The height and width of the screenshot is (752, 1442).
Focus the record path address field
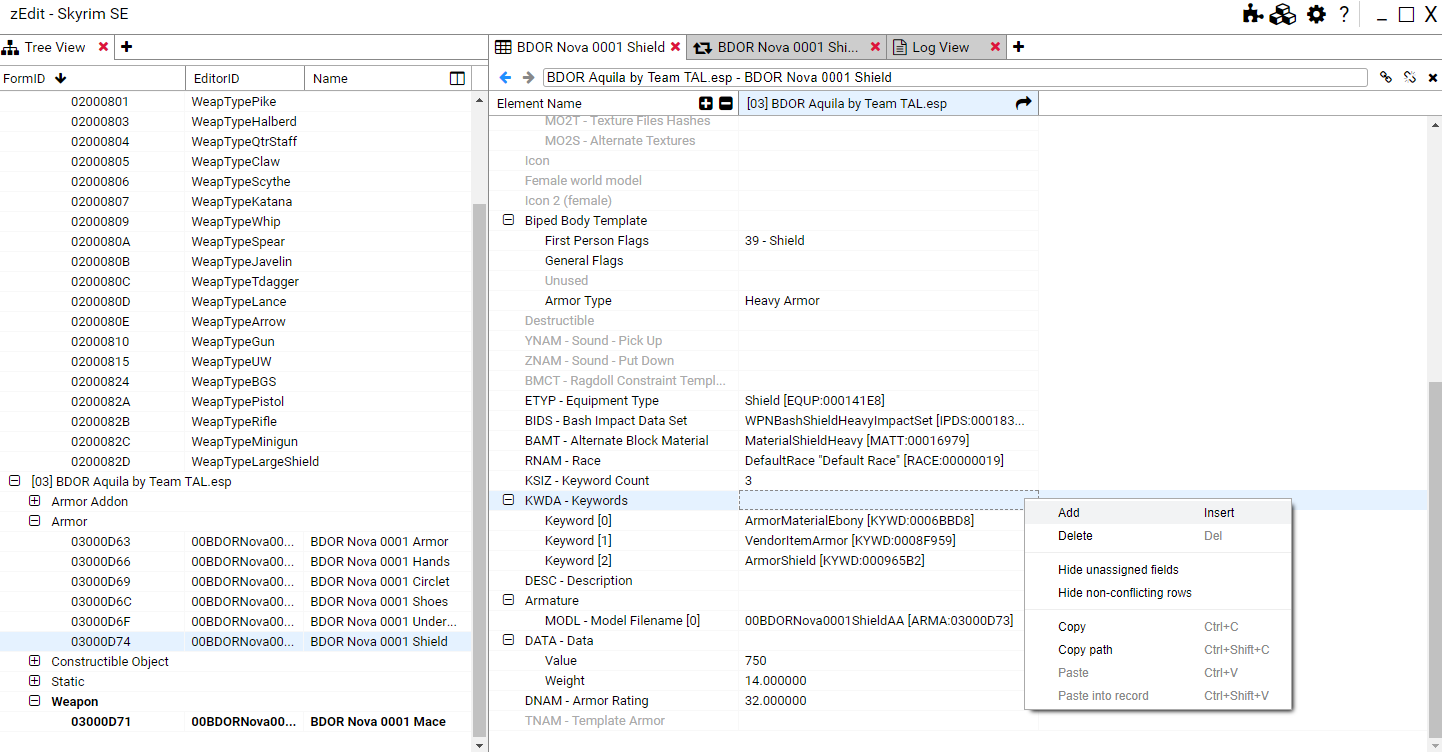coord(955,77)
